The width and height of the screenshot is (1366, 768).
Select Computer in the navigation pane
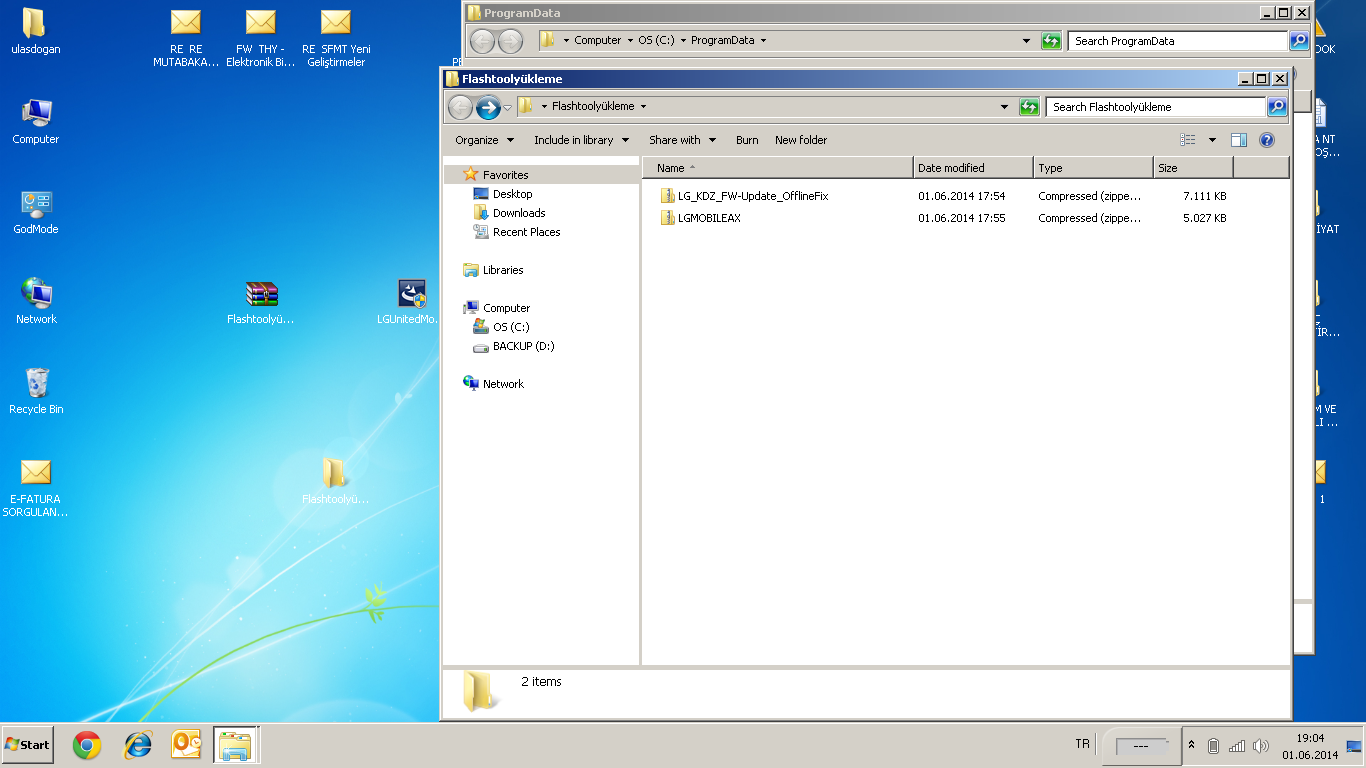coord(506,308)
